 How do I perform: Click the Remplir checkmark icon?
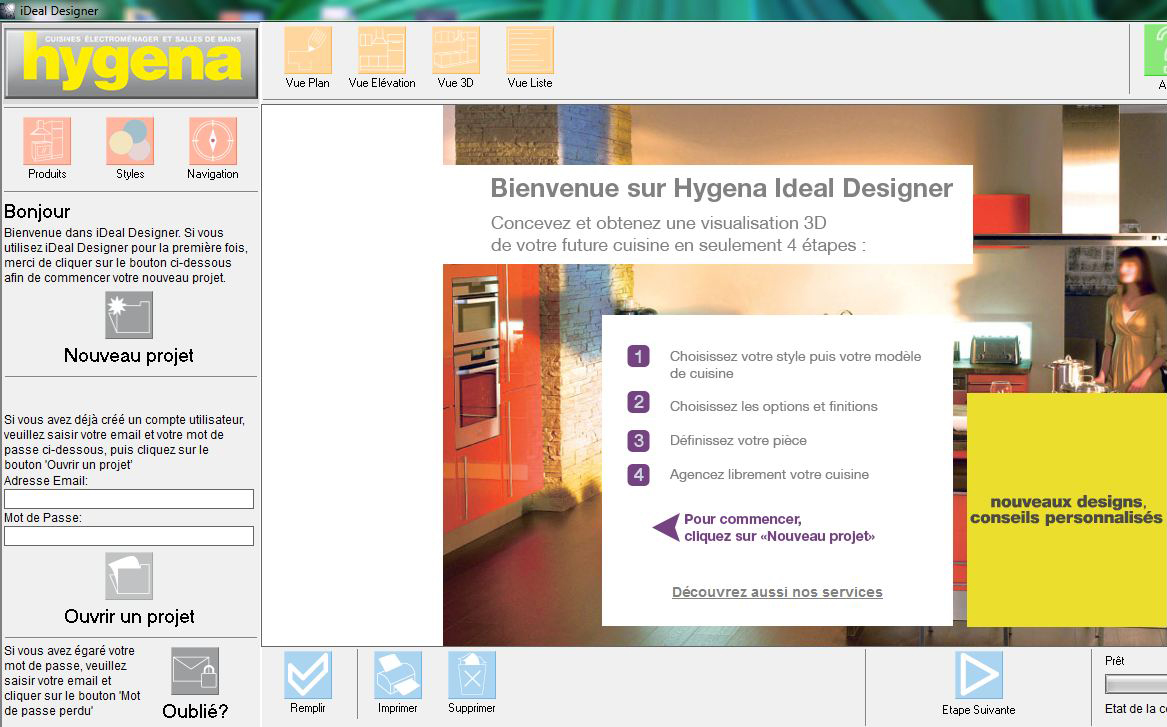click(307, 676)
